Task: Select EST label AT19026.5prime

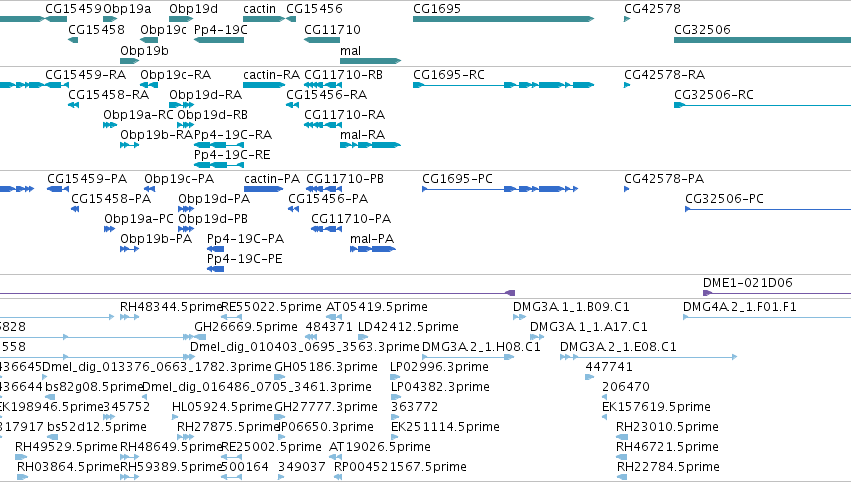Action: (380, 446)
